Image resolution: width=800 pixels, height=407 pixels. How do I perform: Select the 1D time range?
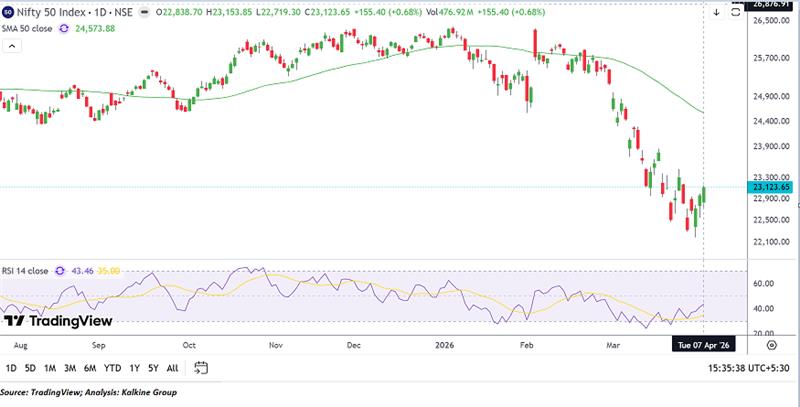tap(11, 368)
